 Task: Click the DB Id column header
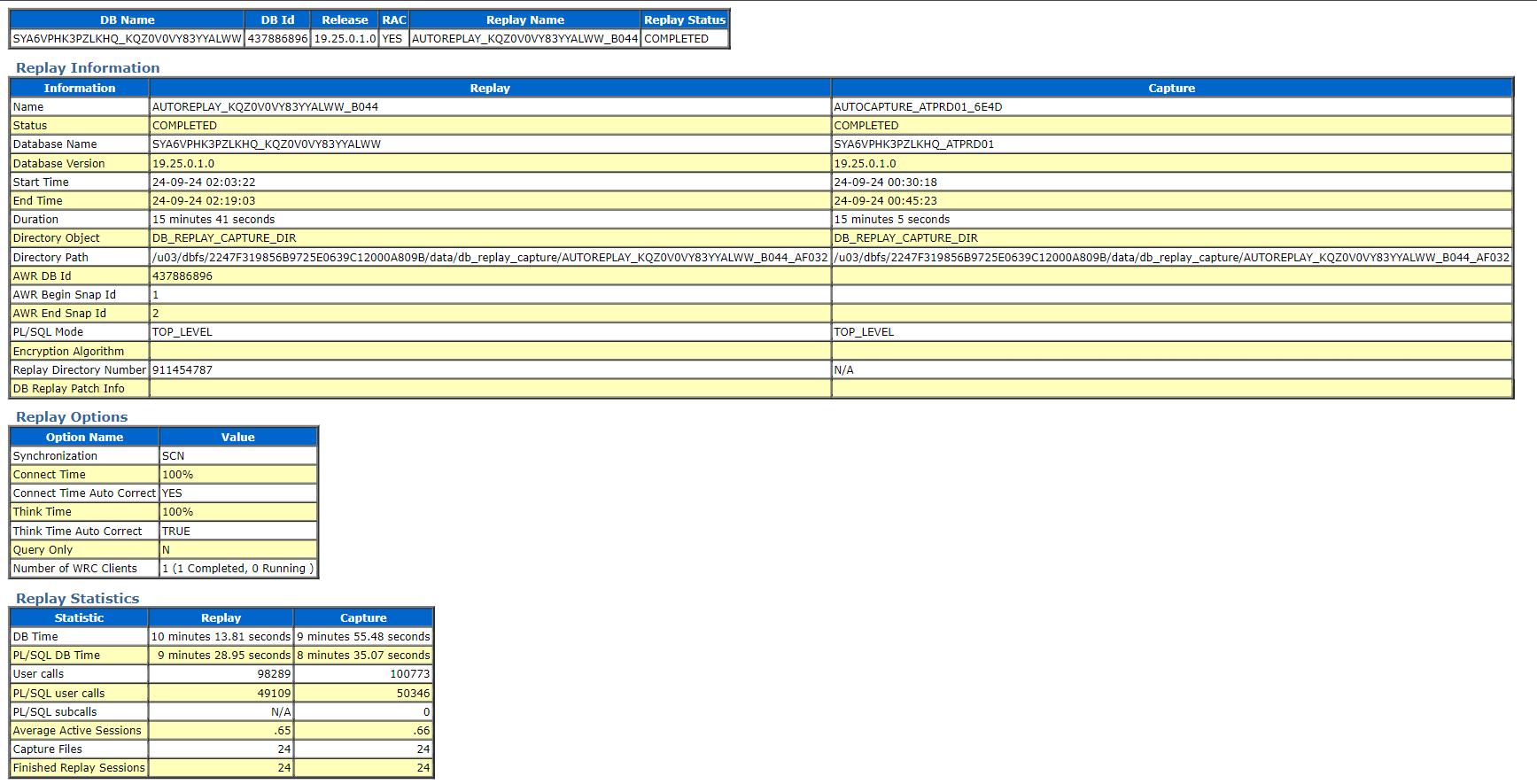pyautogui.click(x=277, y=19)
